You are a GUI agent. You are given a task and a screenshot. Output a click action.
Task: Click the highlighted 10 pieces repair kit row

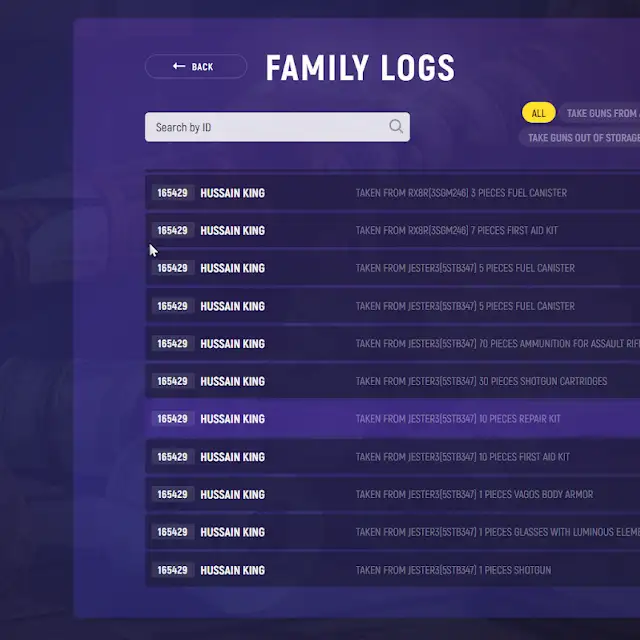pos(458,419)
